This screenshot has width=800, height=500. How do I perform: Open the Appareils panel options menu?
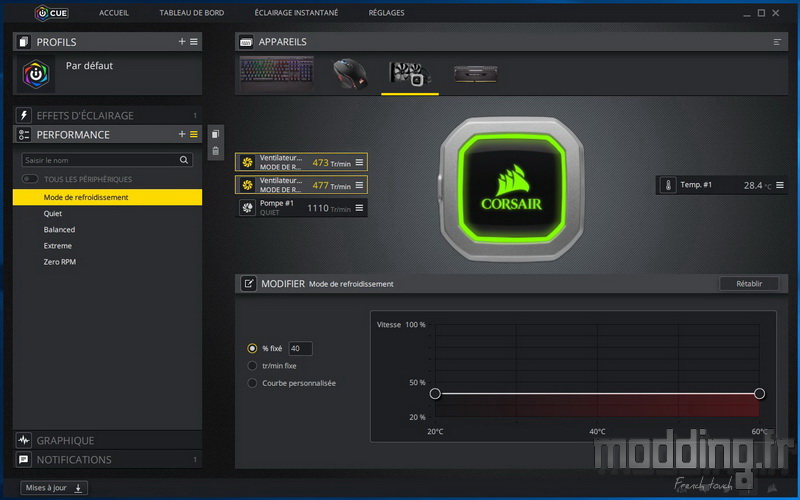point(777,42)
